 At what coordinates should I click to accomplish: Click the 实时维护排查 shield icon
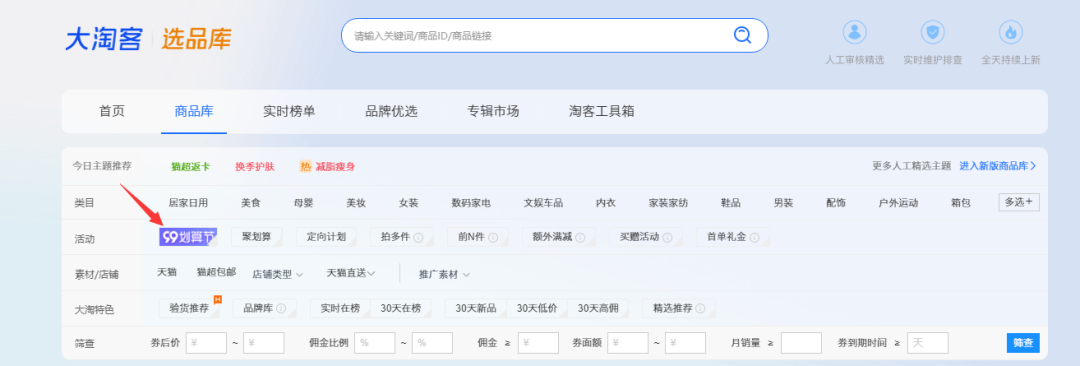click(x=933, y=32)
